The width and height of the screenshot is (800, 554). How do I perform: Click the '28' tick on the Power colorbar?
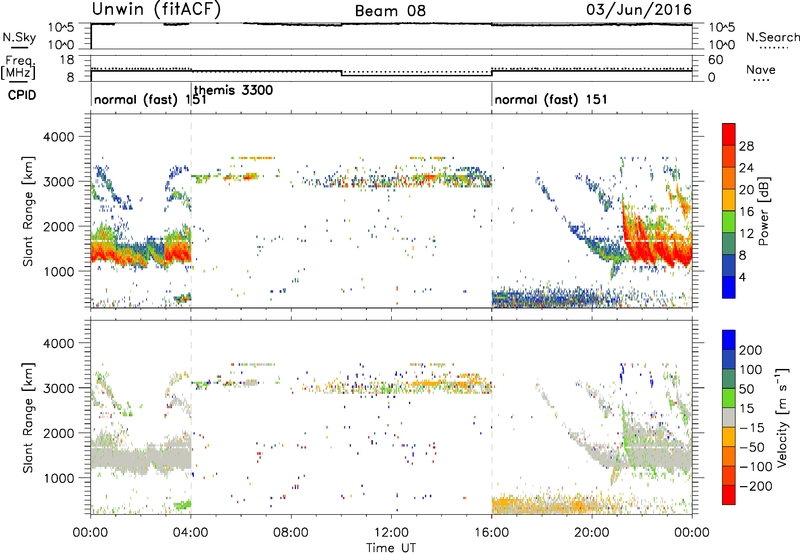point(746,146)
